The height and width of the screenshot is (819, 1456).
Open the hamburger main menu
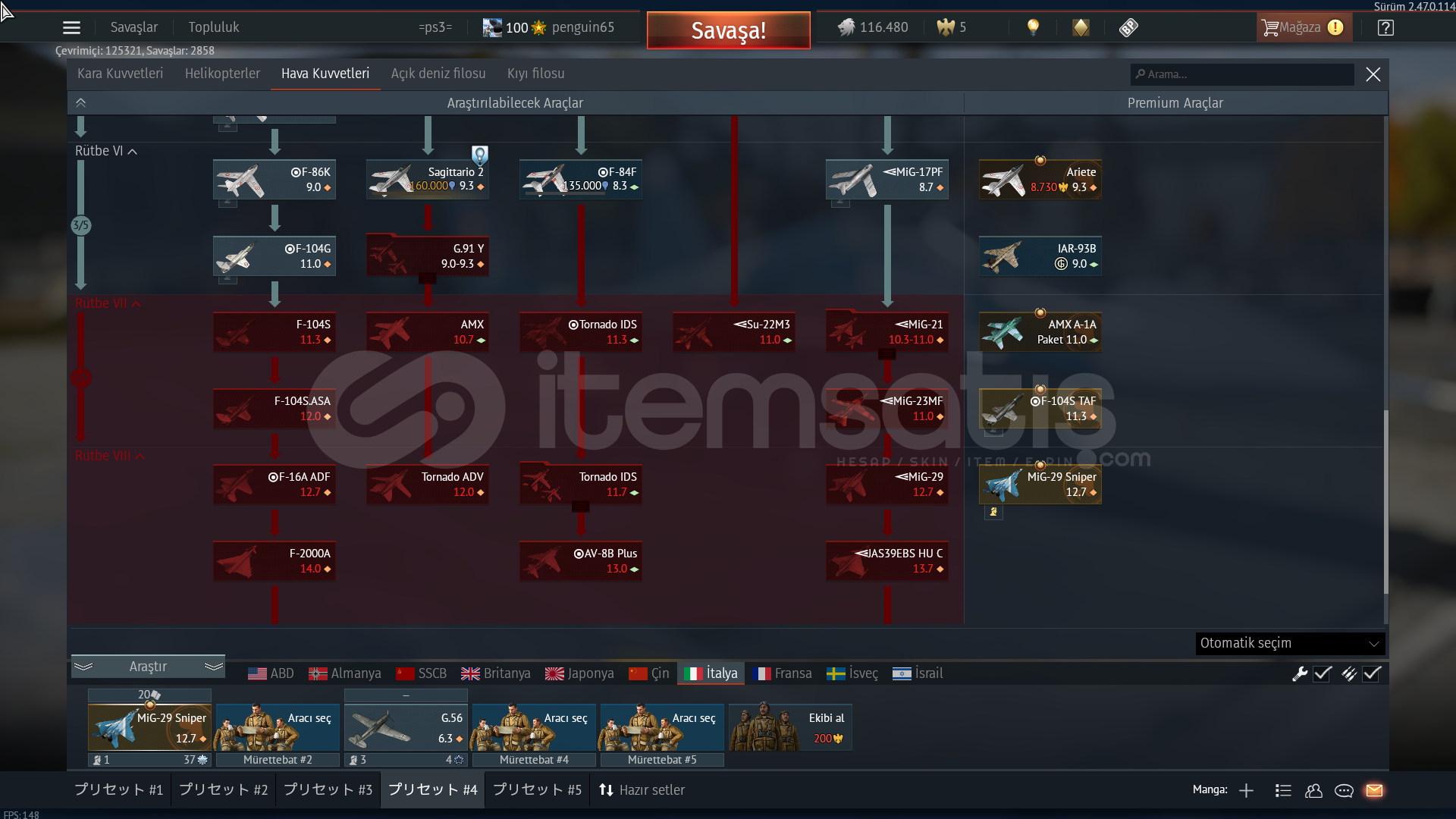[x=71, y=28]
